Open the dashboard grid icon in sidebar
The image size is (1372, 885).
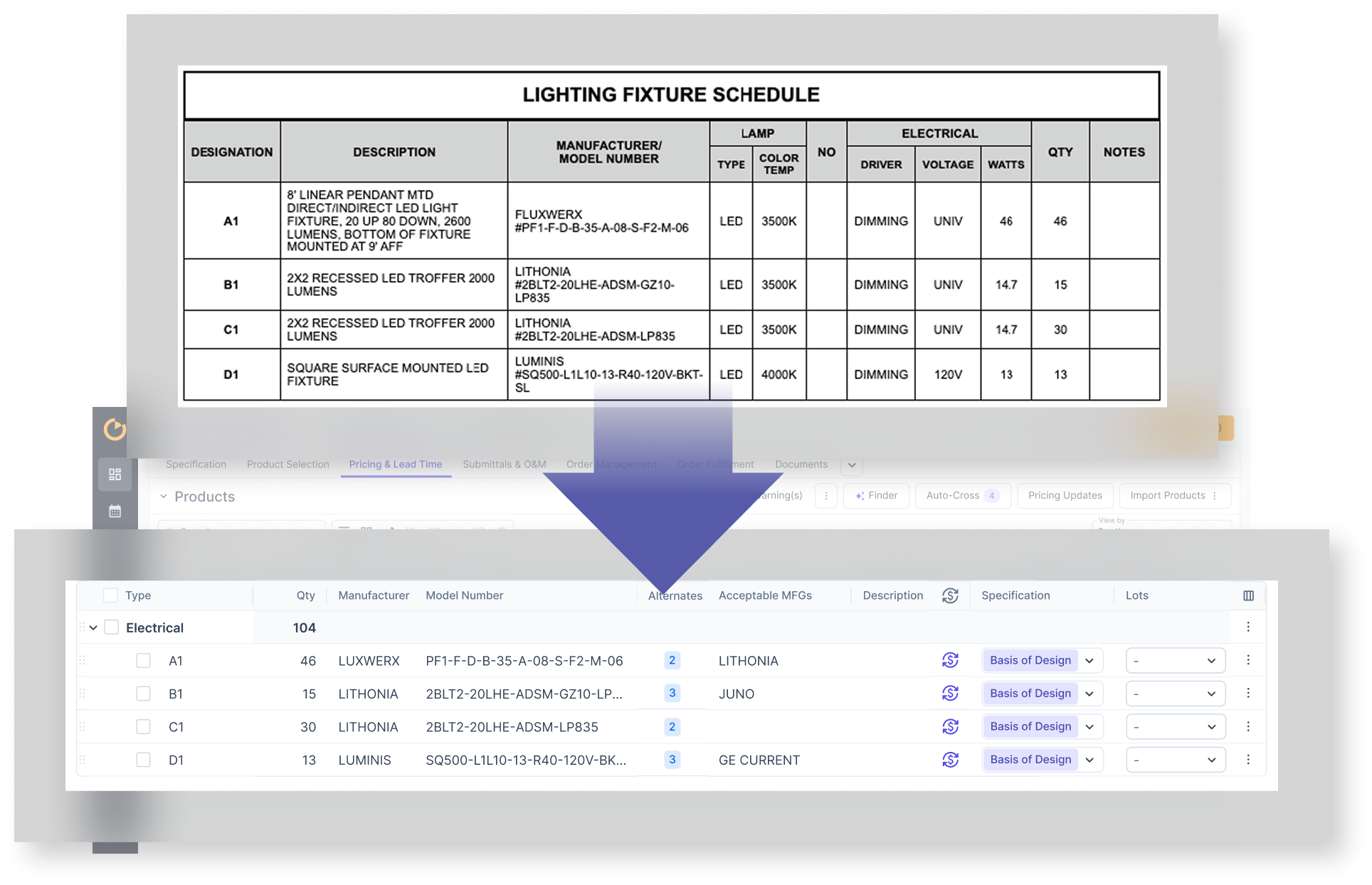pyautogui.click(x=115, y=475)
